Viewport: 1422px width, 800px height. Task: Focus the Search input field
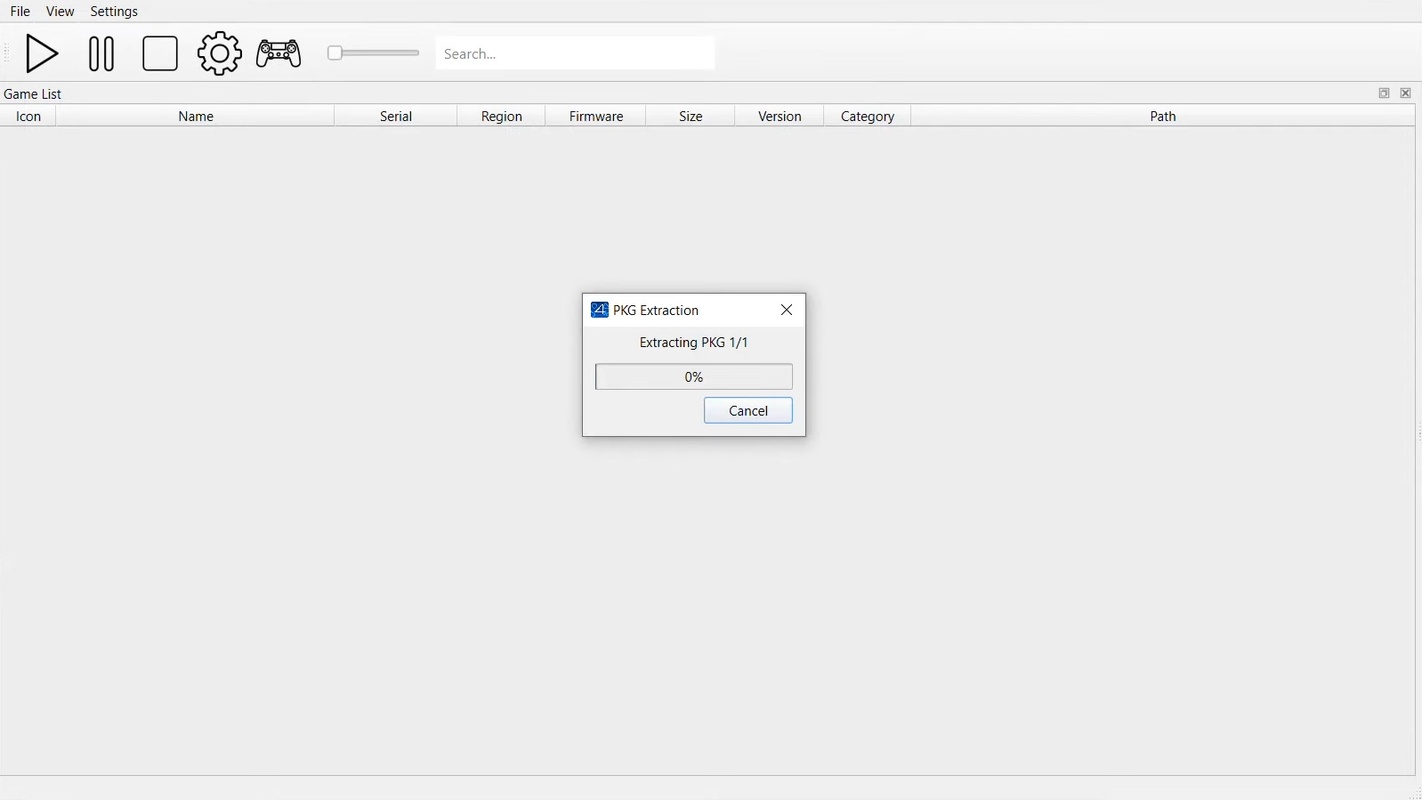575,54
